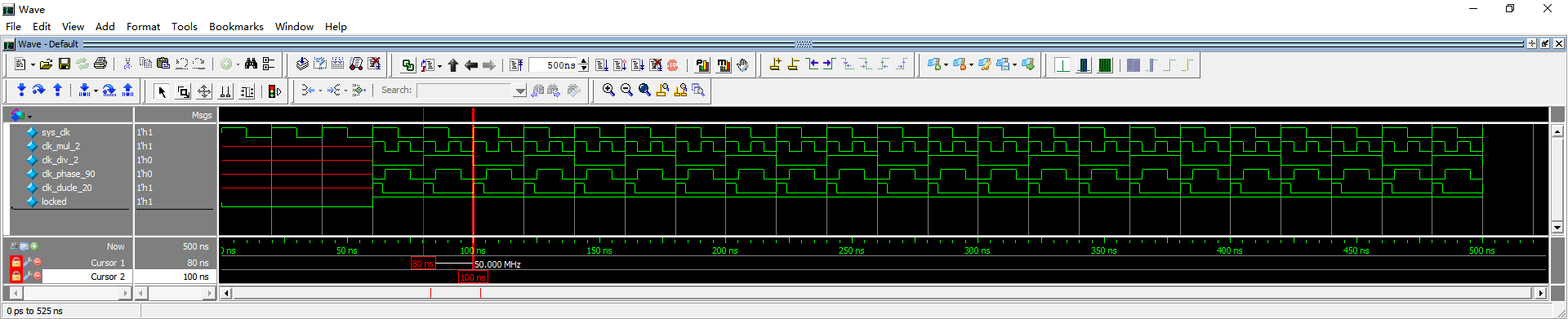This screenshot has height=319, width=1568.
Task: Click the Zoom Out magnifier icon
Action: [x=626, y=90]
